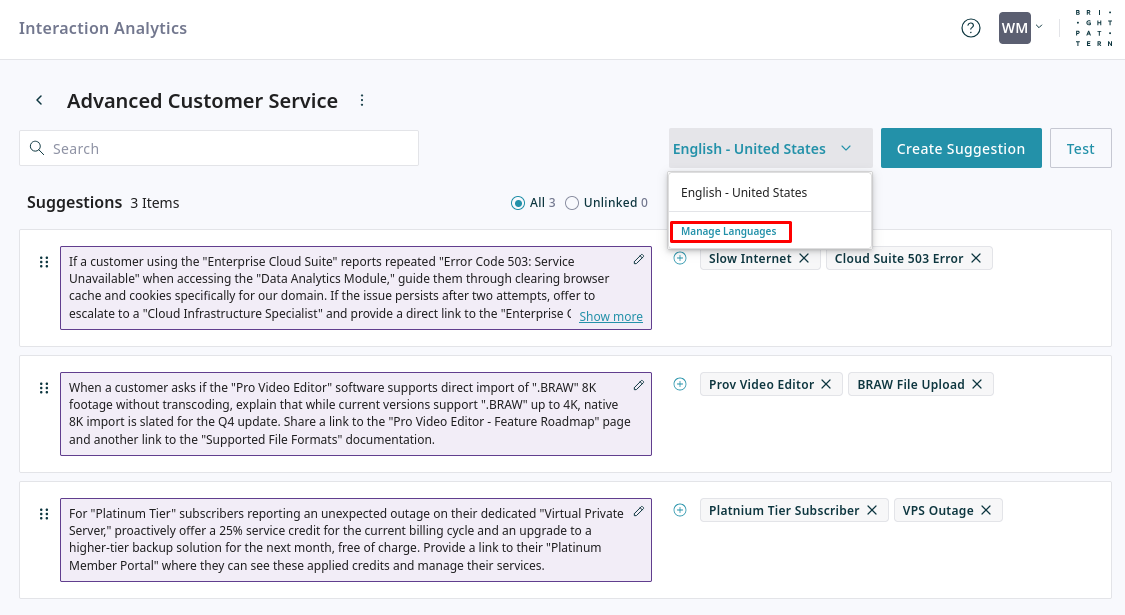Screen dimensions: 1125x615
Task: Click the Create Suggestion button
Action: point(960,149)
